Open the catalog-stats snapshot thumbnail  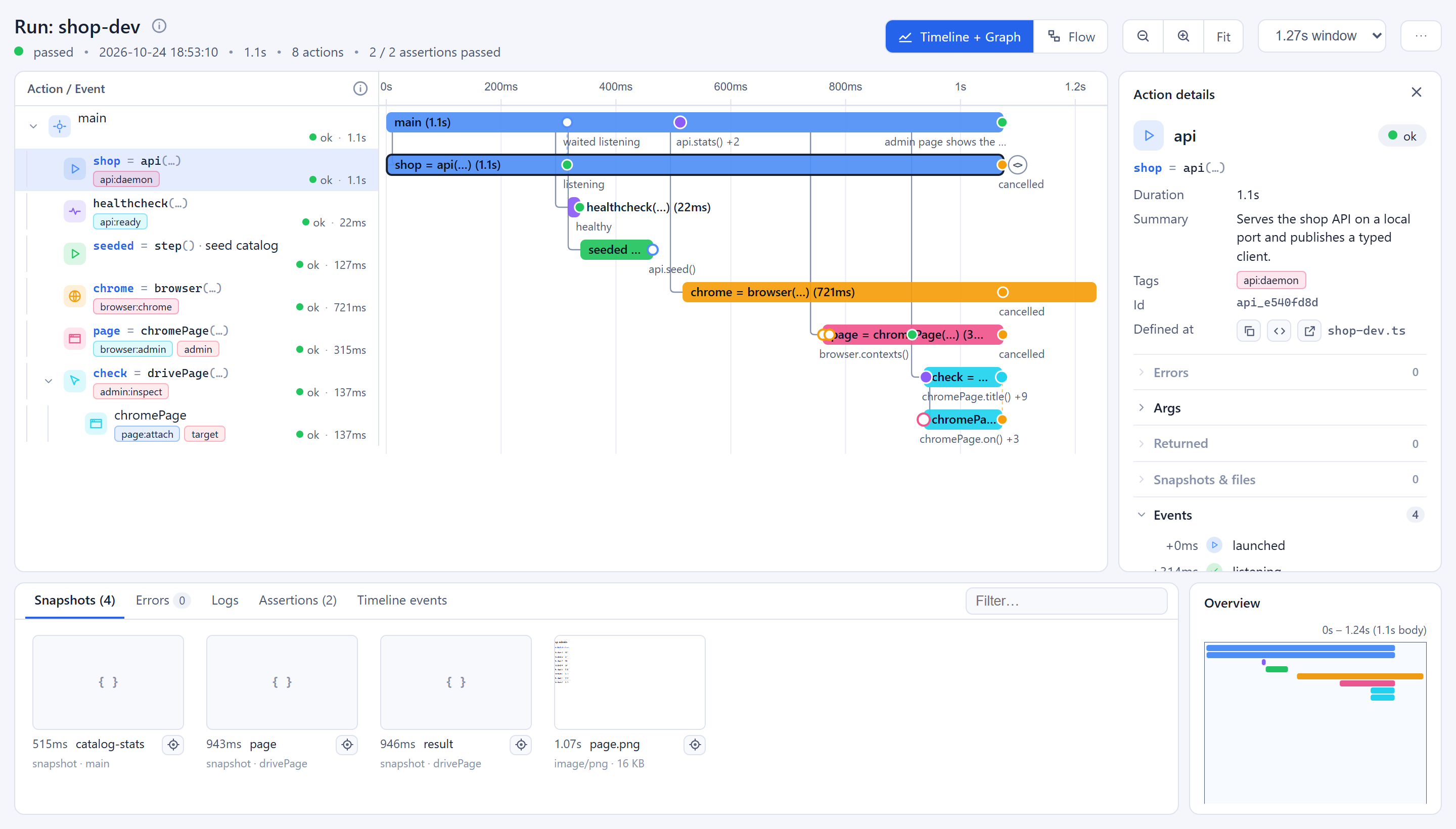(x=108, y=682)
